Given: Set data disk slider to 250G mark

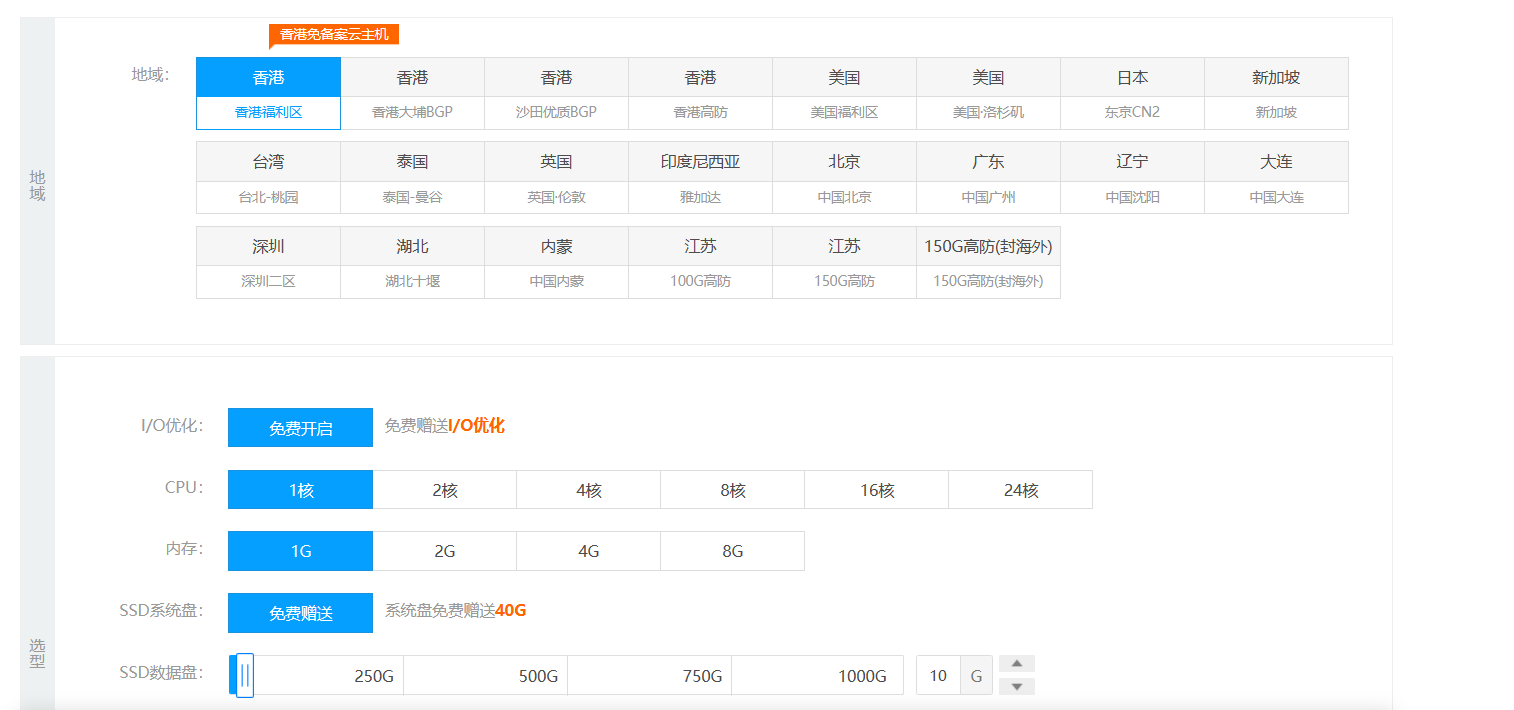Looking at the screenshot, I should tap(374, 676).
